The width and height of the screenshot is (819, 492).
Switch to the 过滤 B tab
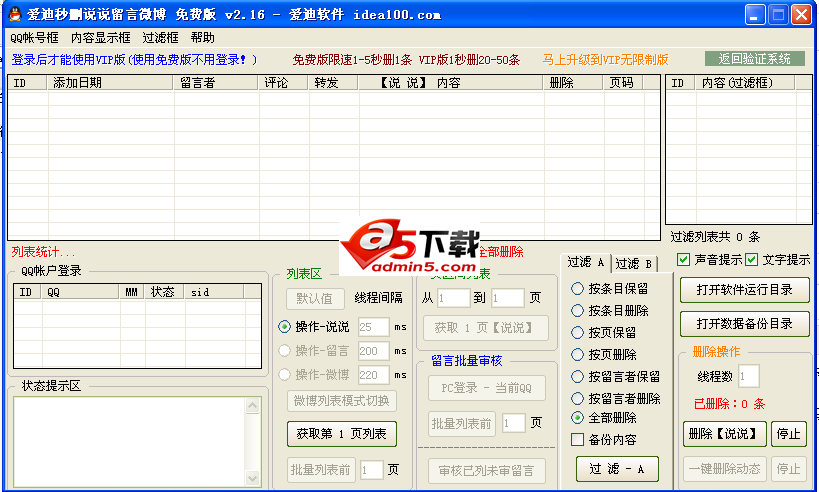[x=633, y=264]
